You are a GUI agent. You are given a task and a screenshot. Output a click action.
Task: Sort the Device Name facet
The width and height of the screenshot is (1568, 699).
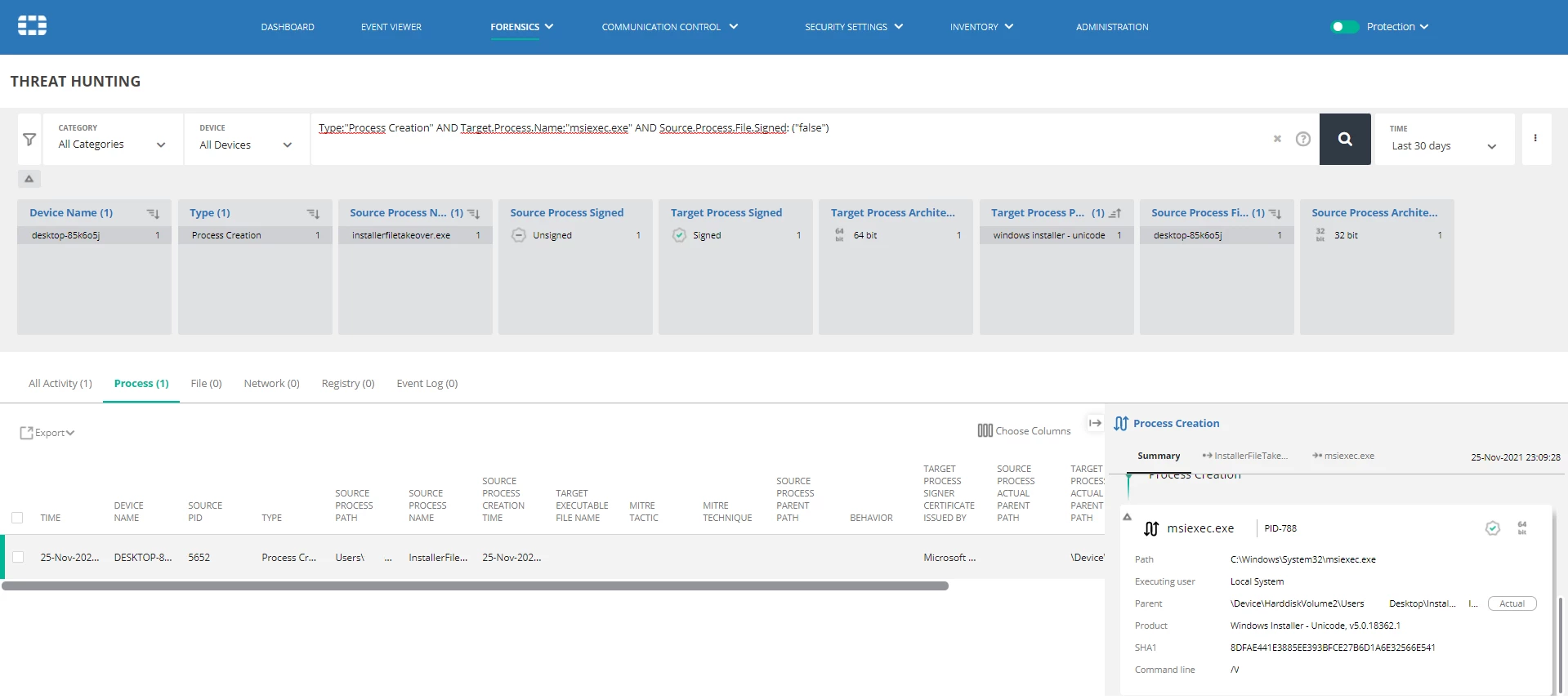click(153, 213)
